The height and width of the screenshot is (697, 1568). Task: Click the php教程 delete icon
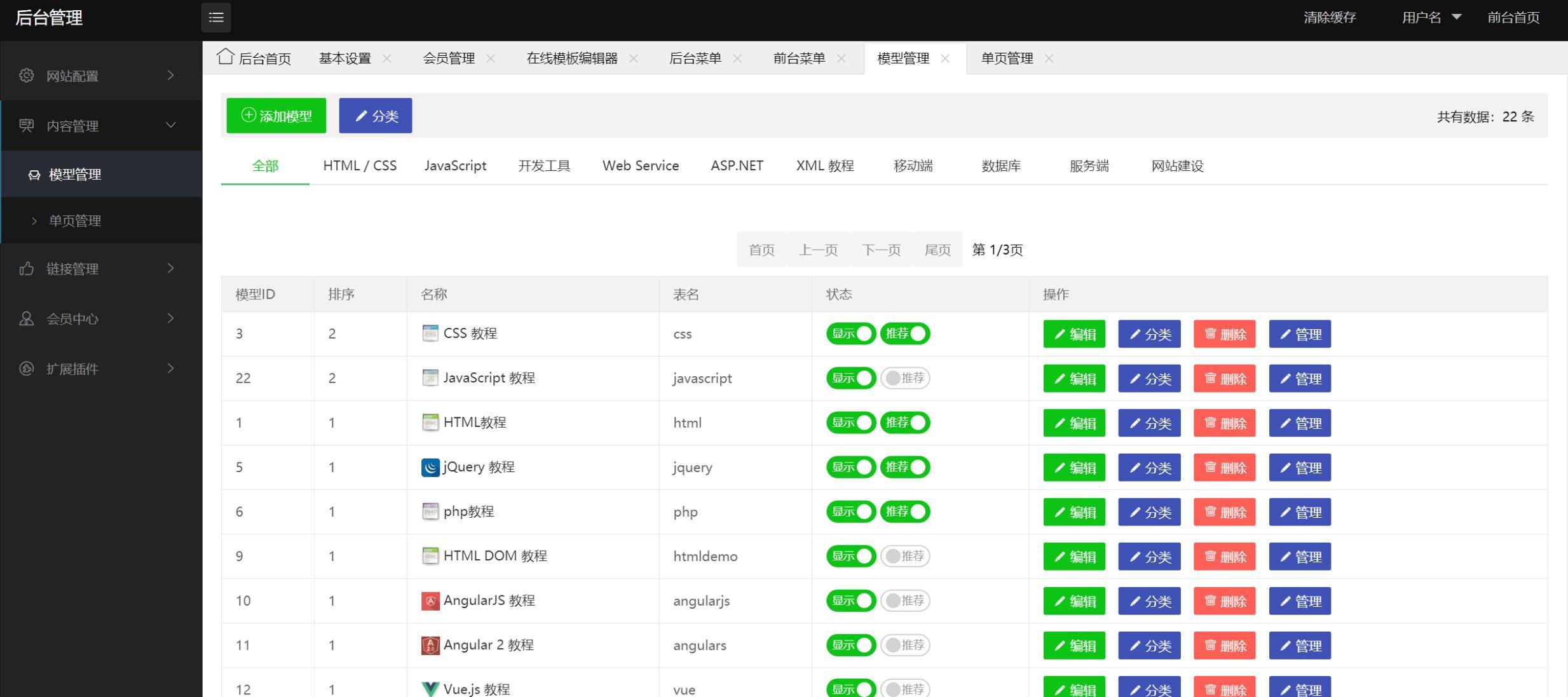coord(1225,511)
